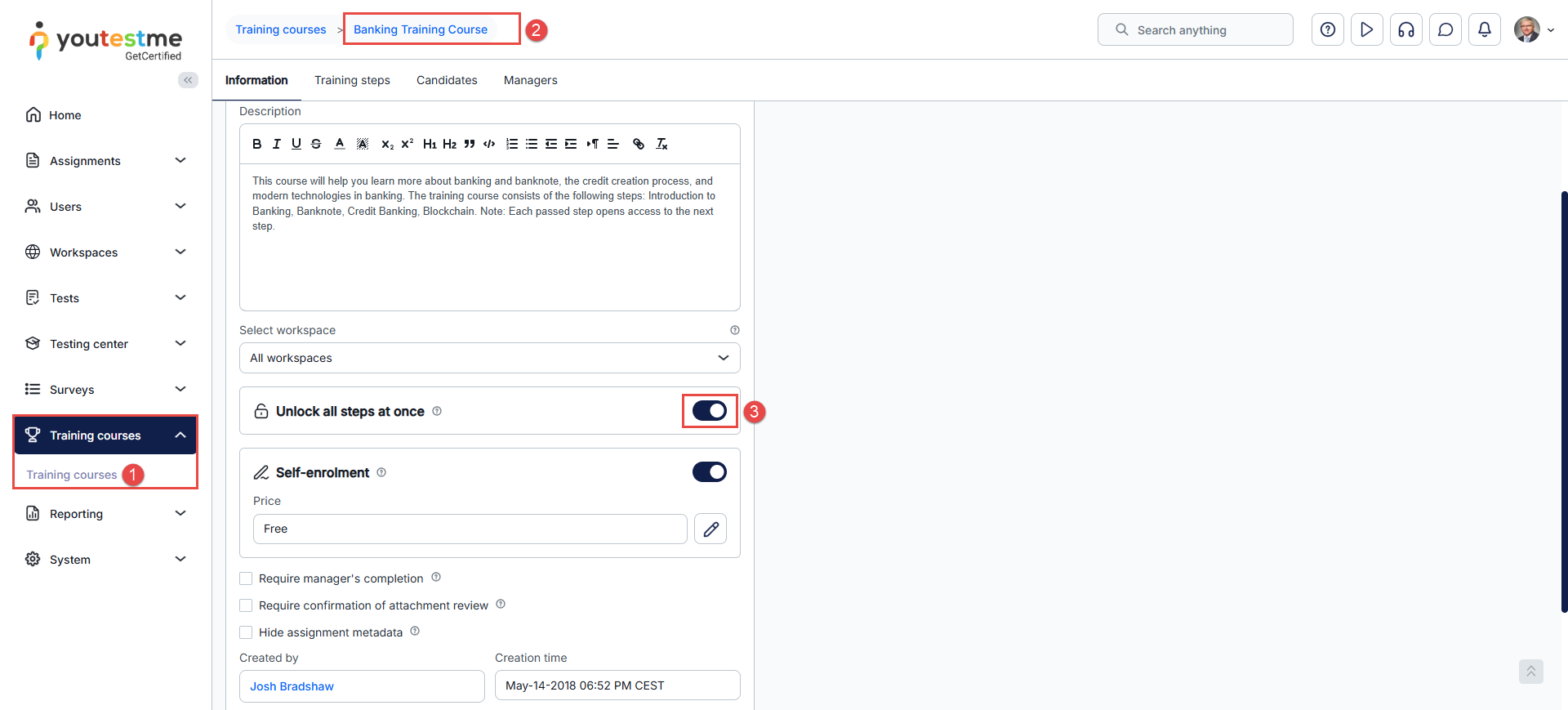The width and height of the screenshot is (1568, 710).
Task: Click the strikethrough formatting icon
Action: click(316, 144)
